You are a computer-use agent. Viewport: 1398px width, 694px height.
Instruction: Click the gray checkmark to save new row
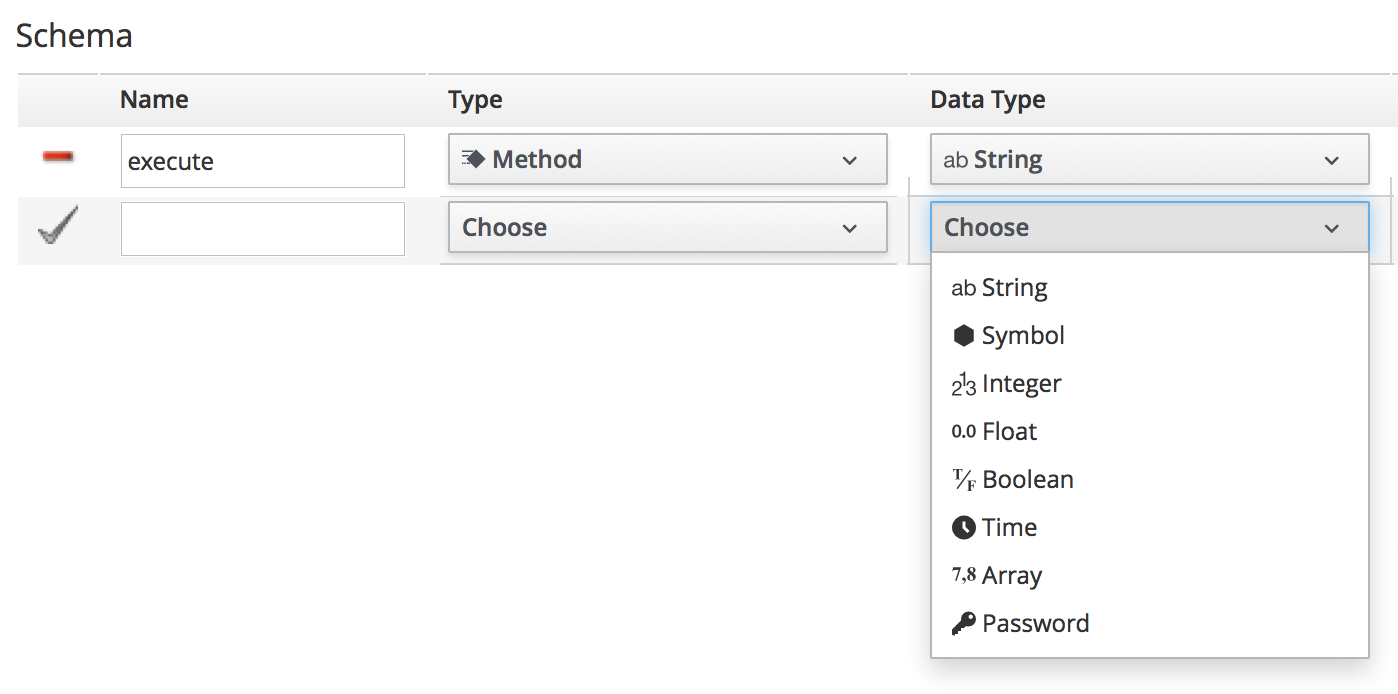(x=57, y=227)
